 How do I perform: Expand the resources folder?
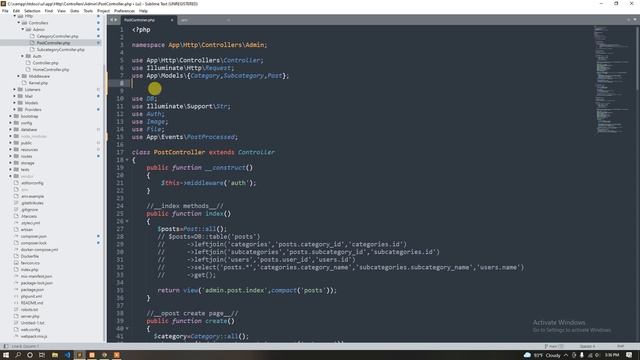tap(10, 149)
